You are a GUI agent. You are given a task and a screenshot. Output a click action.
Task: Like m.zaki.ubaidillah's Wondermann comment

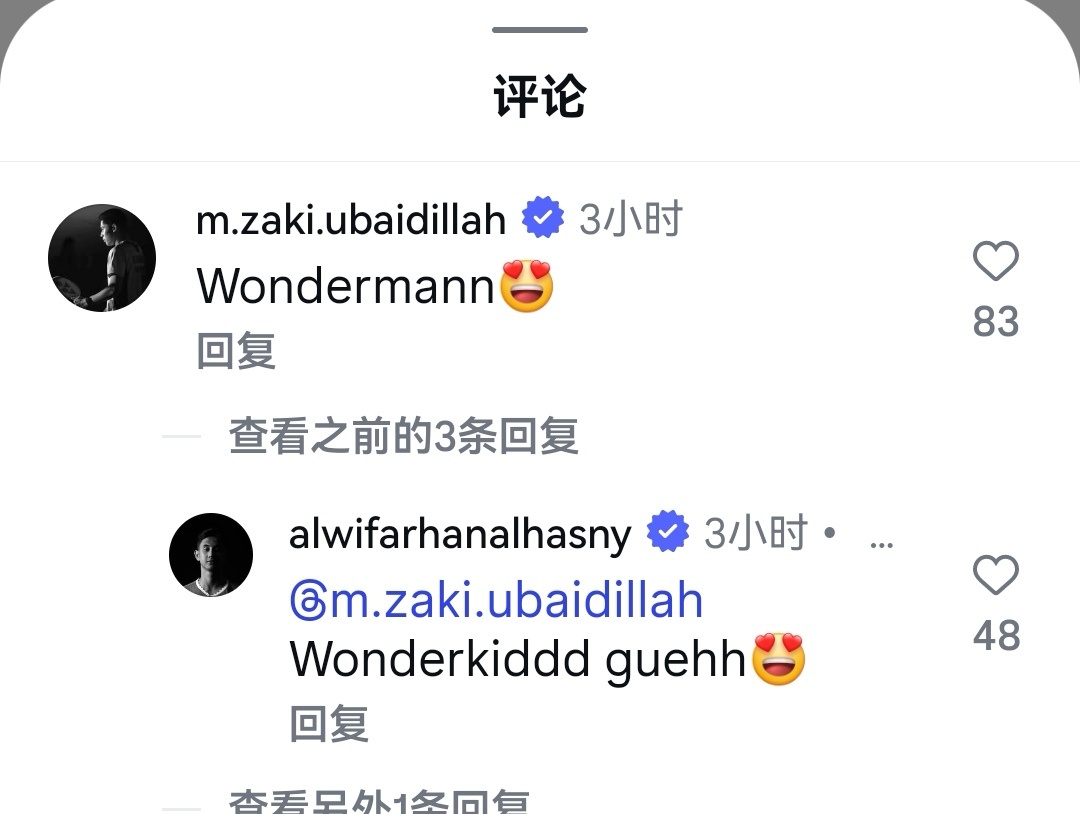[995, 261]
